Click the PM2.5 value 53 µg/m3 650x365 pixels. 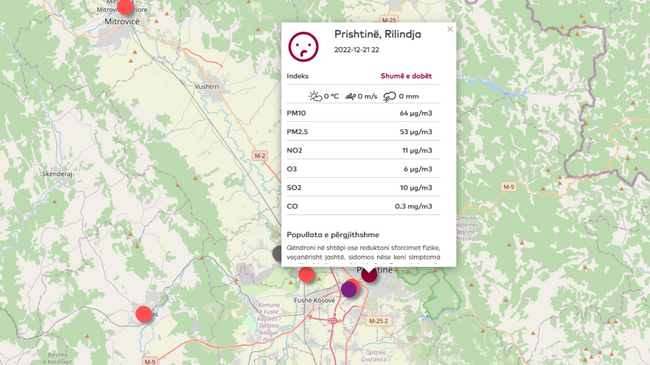(416, 132)
